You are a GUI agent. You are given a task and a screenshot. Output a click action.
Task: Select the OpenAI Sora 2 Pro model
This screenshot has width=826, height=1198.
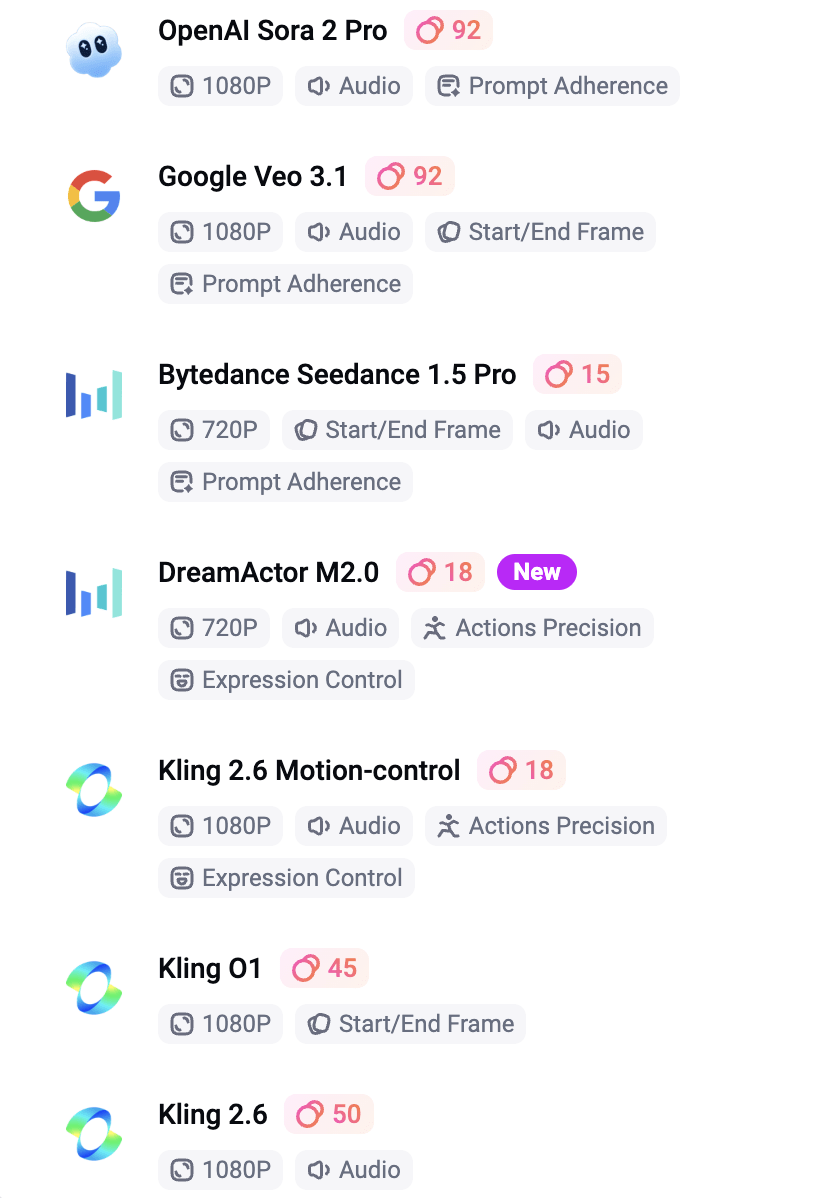tap(272, 31)
